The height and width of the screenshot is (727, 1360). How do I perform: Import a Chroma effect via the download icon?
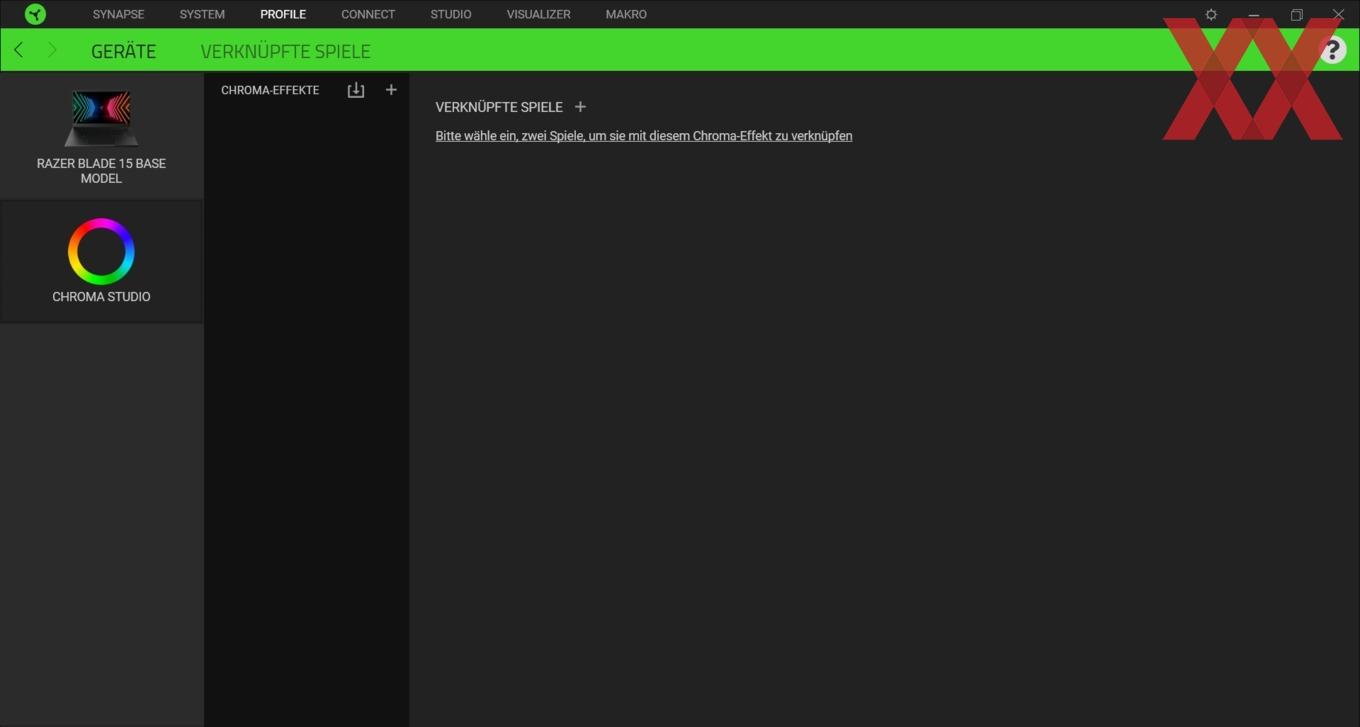pos(355,90)
